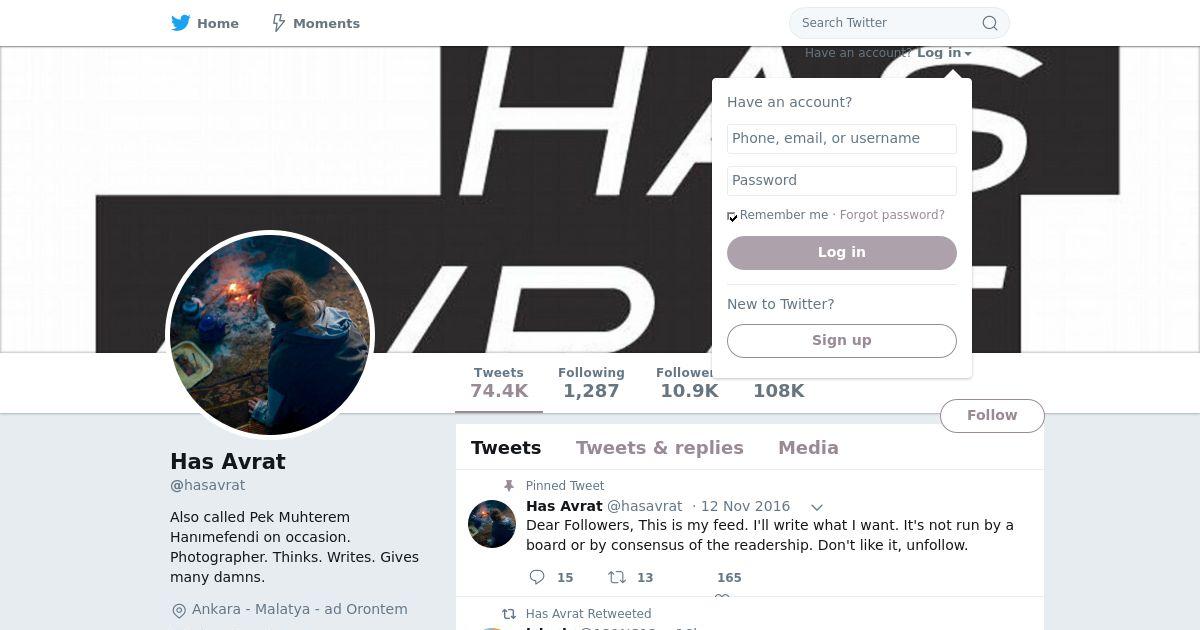Click the location pin icon by Ankara
1200x630 pixels.
coord(179,610)
